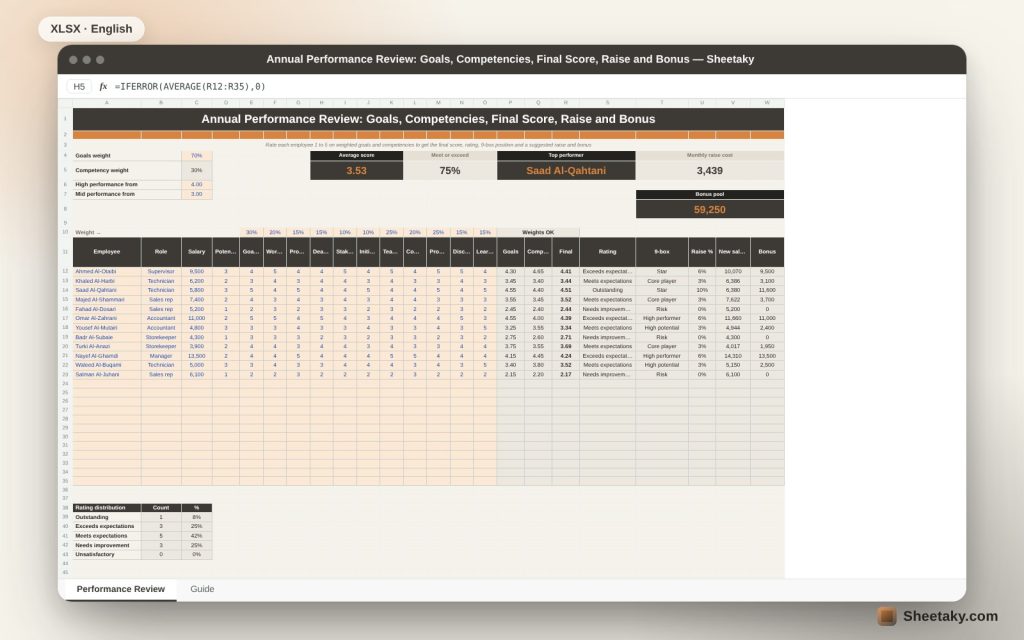The width and height of the screenshot is (1024, 640).
Task: Click the Employee column header
Action: click(106, 251)
